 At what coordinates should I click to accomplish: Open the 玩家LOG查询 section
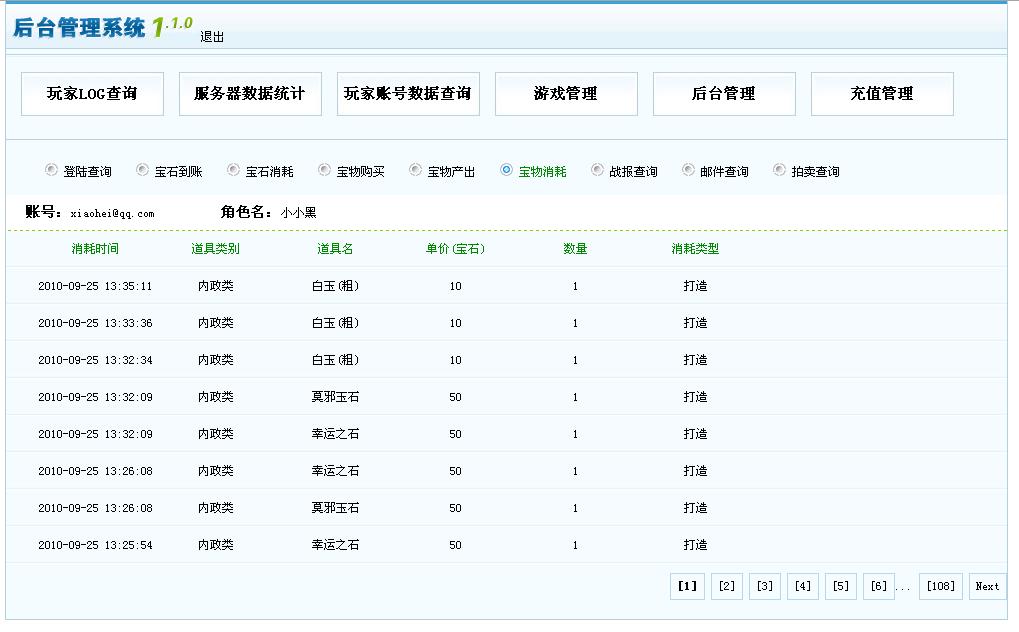[92, 94]
